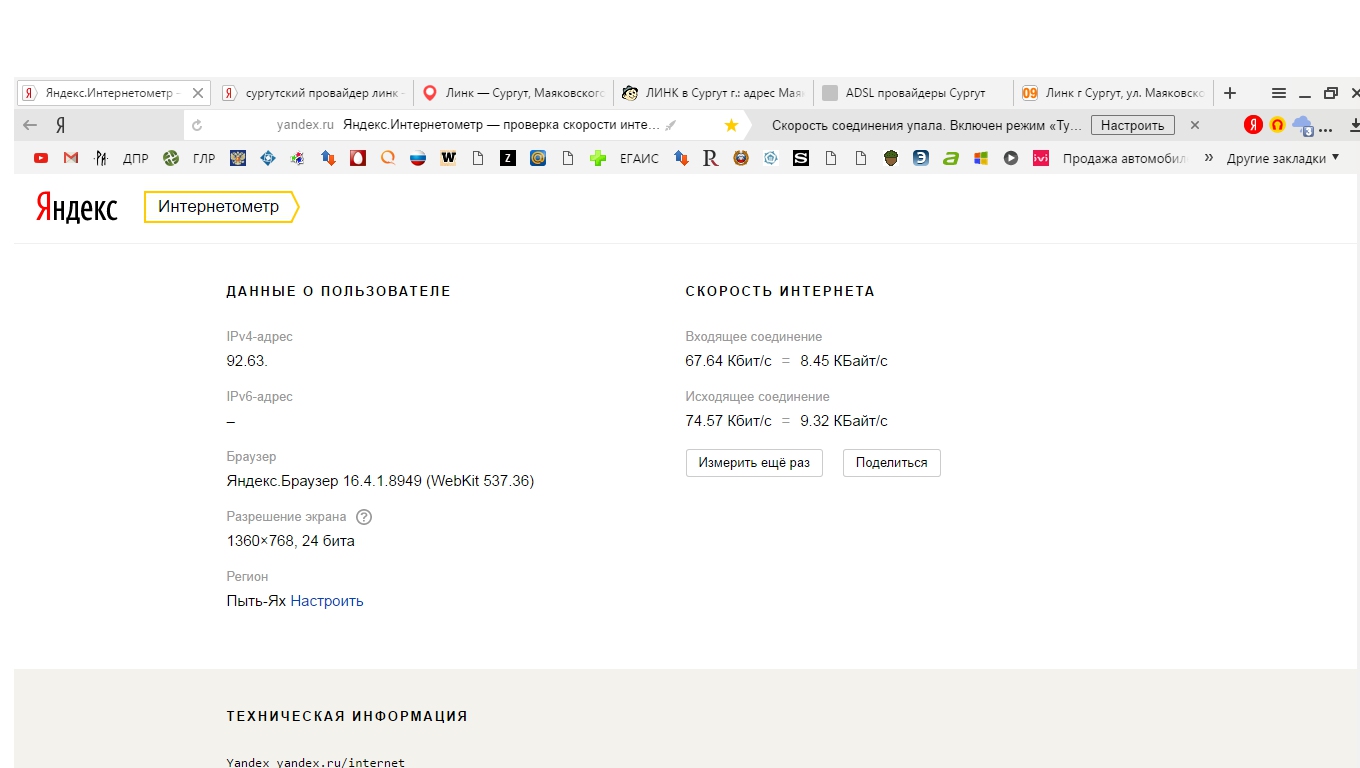Open the ivi bookmark icon

(x=1041, y=158)
